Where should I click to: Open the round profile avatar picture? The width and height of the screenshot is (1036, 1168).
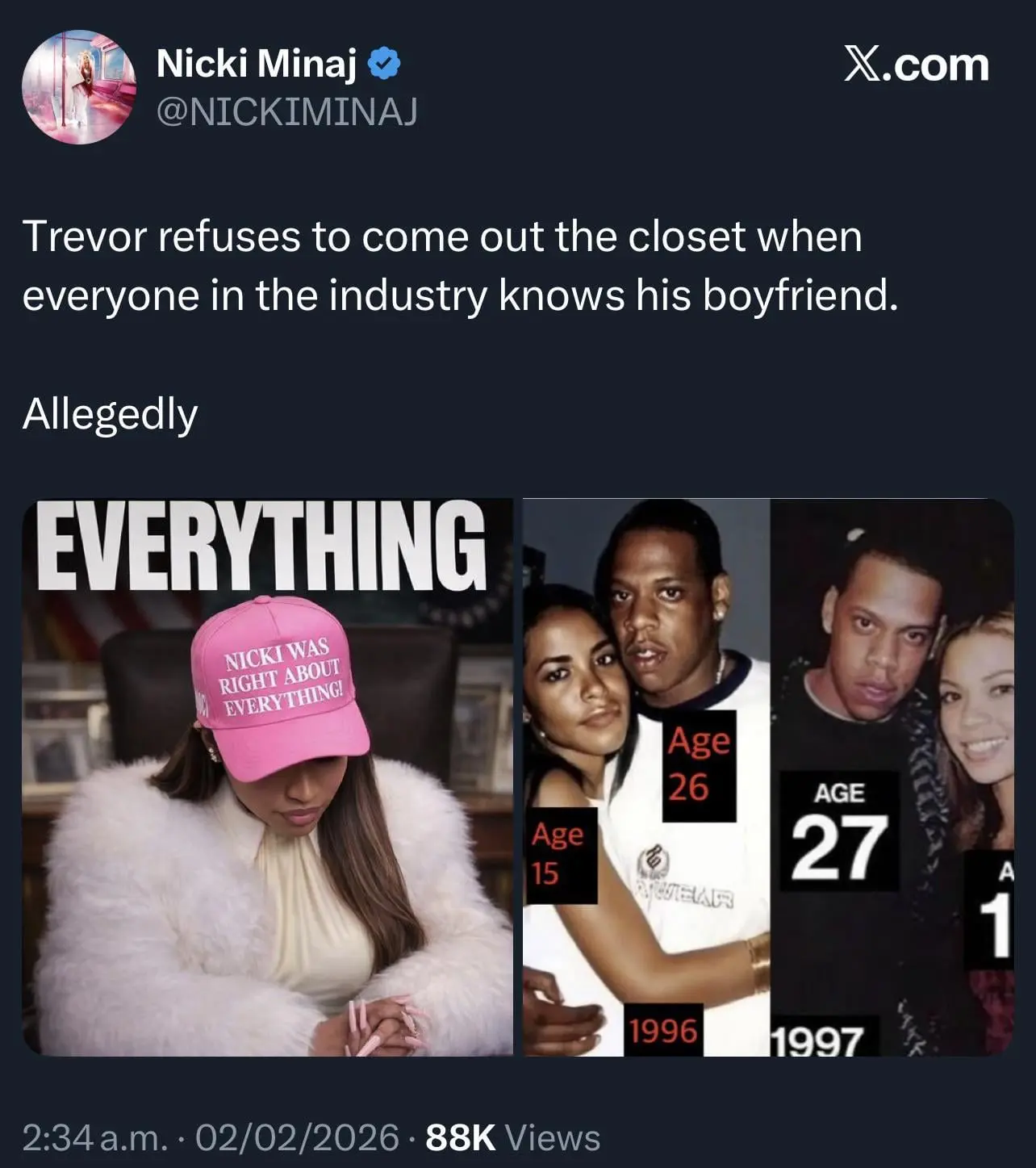point(78,87)
